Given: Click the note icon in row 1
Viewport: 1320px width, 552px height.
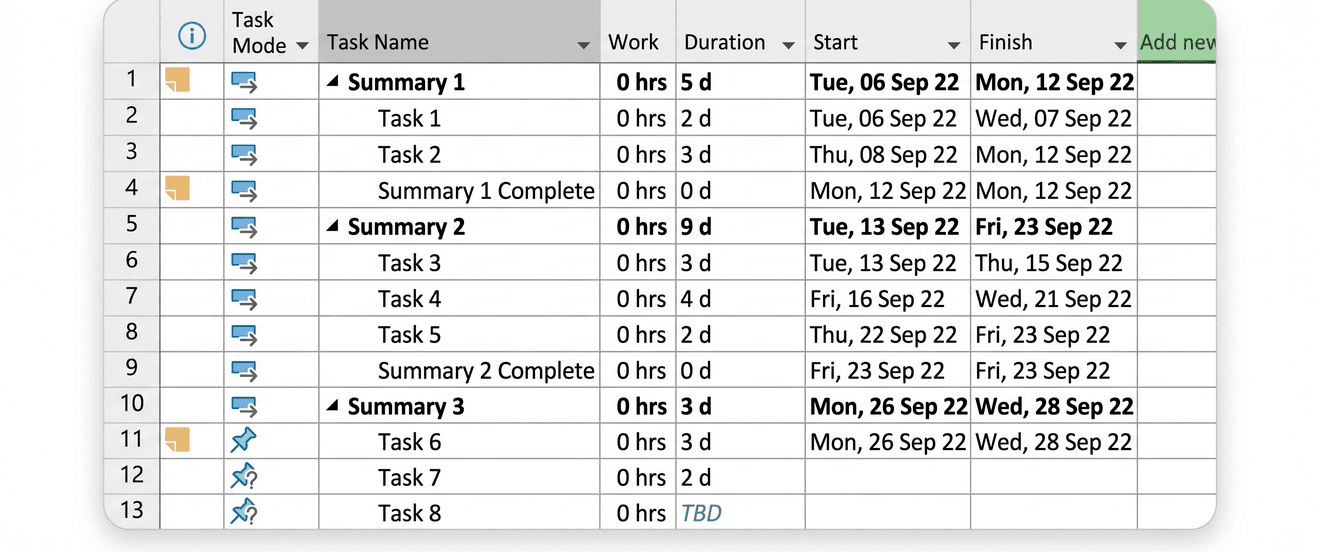Looking at the screenshot, I should [x=177, y=80].
